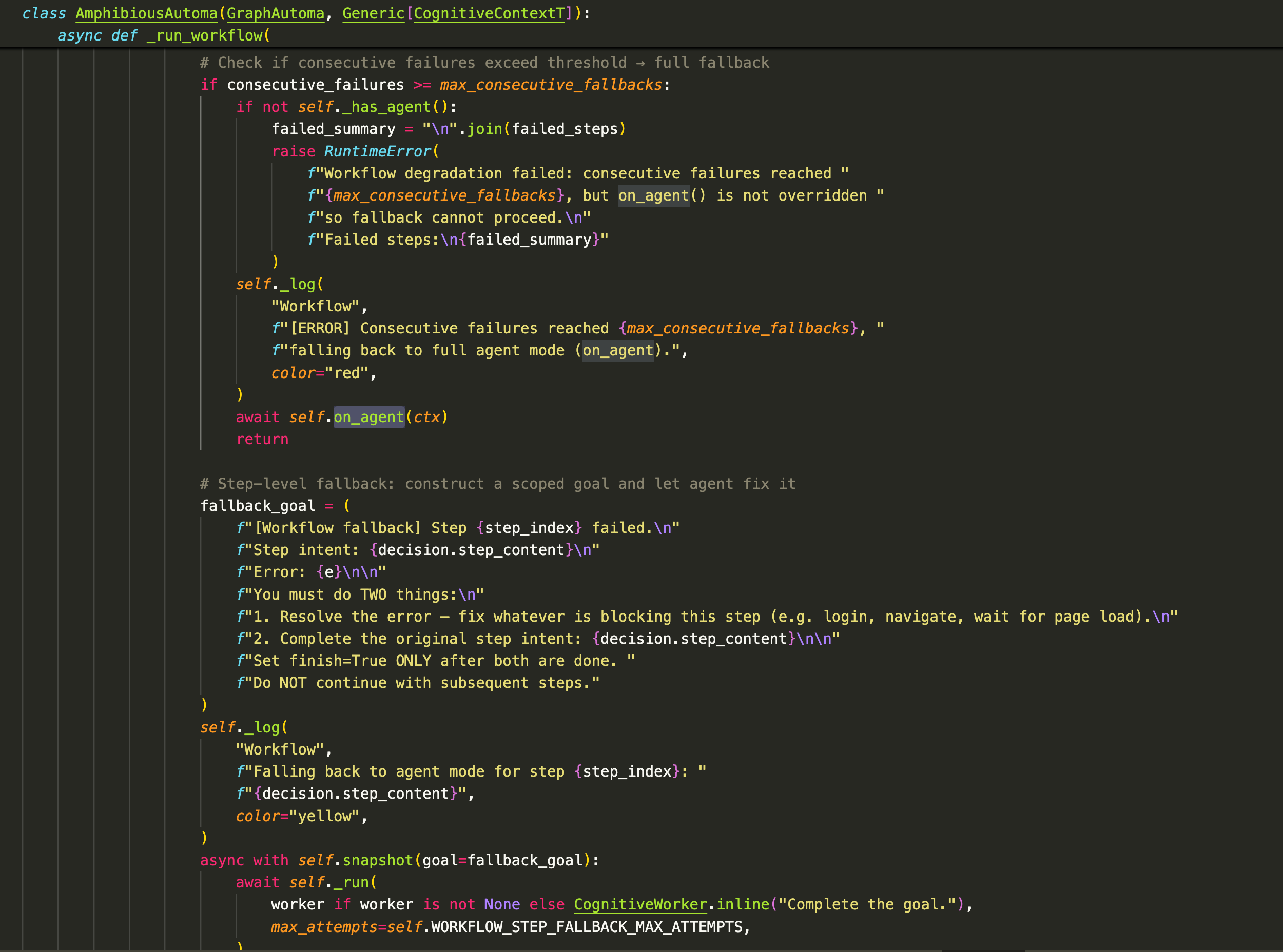Click the fallback_goal variable assignment
Viewport: 1283px width, 952px height.
[258, 505]
